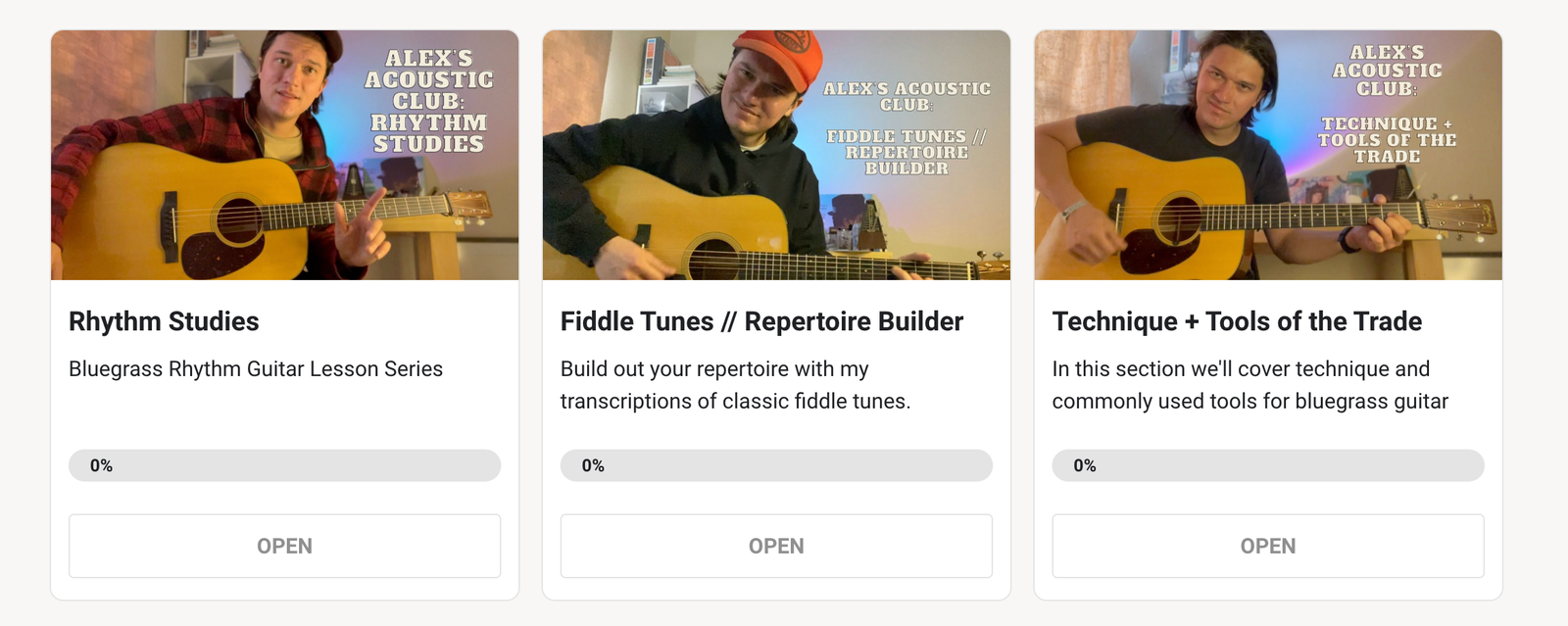This screenshot has width=1568, height=626.
Task: Click the Rhythm Studies card title
Action: [164, 321]
